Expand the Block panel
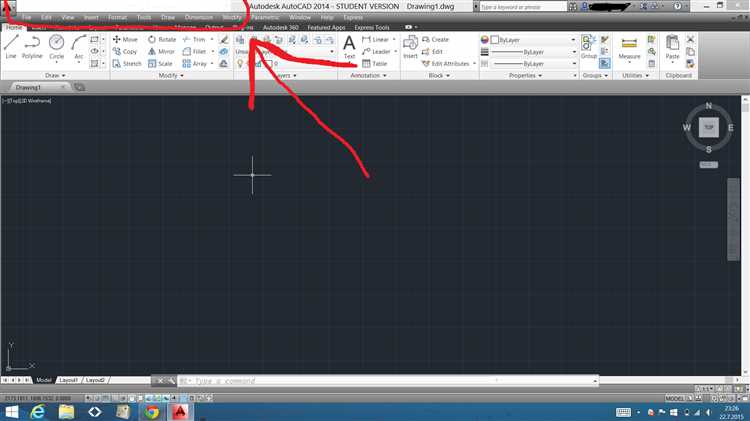This screenshot has width=750, height=421. coord(439,75)
